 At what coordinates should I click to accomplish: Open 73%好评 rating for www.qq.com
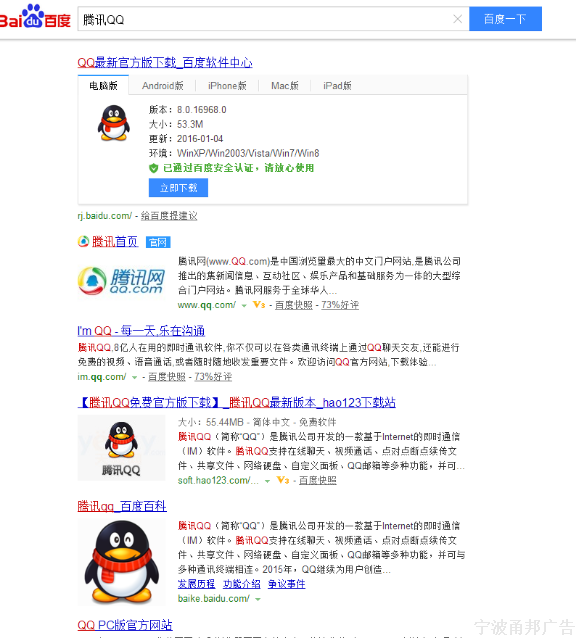click(x=340, y=305)
